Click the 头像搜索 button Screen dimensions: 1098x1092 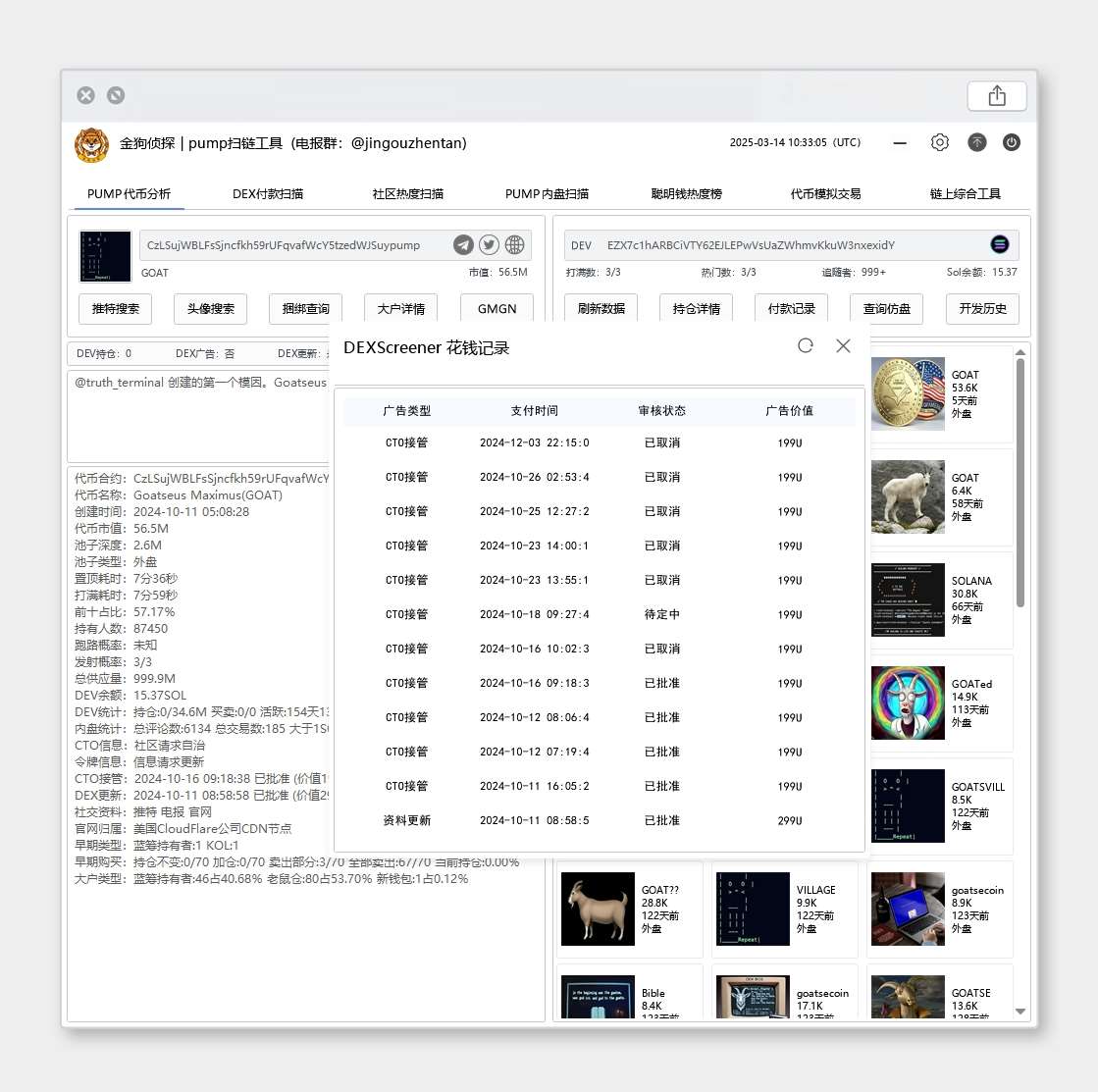[211, 309]
